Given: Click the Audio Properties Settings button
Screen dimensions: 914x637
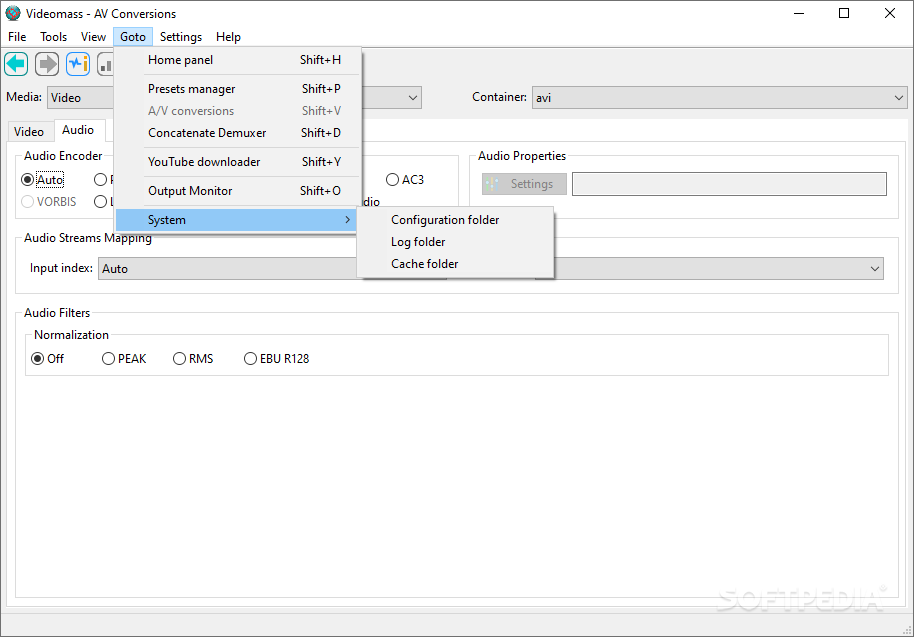Looking at the screenshot, I should click(524, 184).
